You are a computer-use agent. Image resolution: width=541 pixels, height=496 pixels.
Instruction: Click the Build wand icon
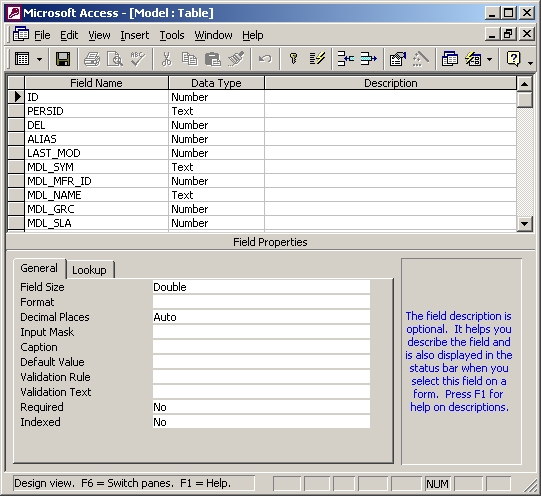coord(421,59)
